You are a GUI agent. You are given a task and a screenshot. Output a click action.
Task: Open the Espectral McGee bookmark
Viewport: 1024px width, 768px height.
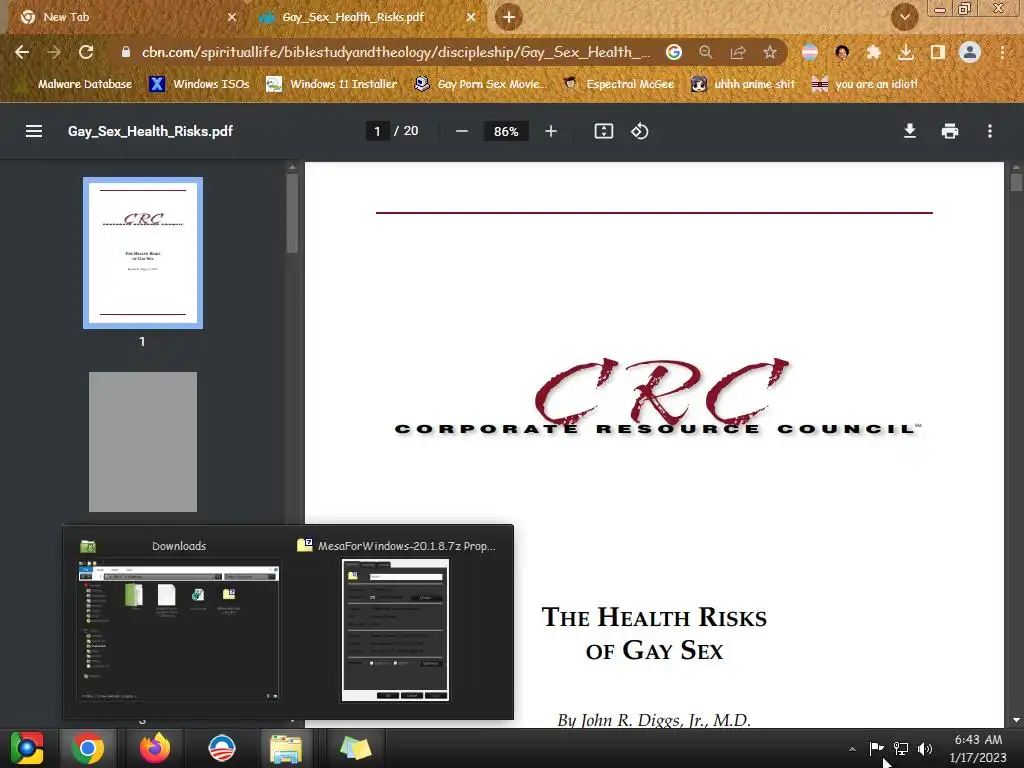point(619,84)
